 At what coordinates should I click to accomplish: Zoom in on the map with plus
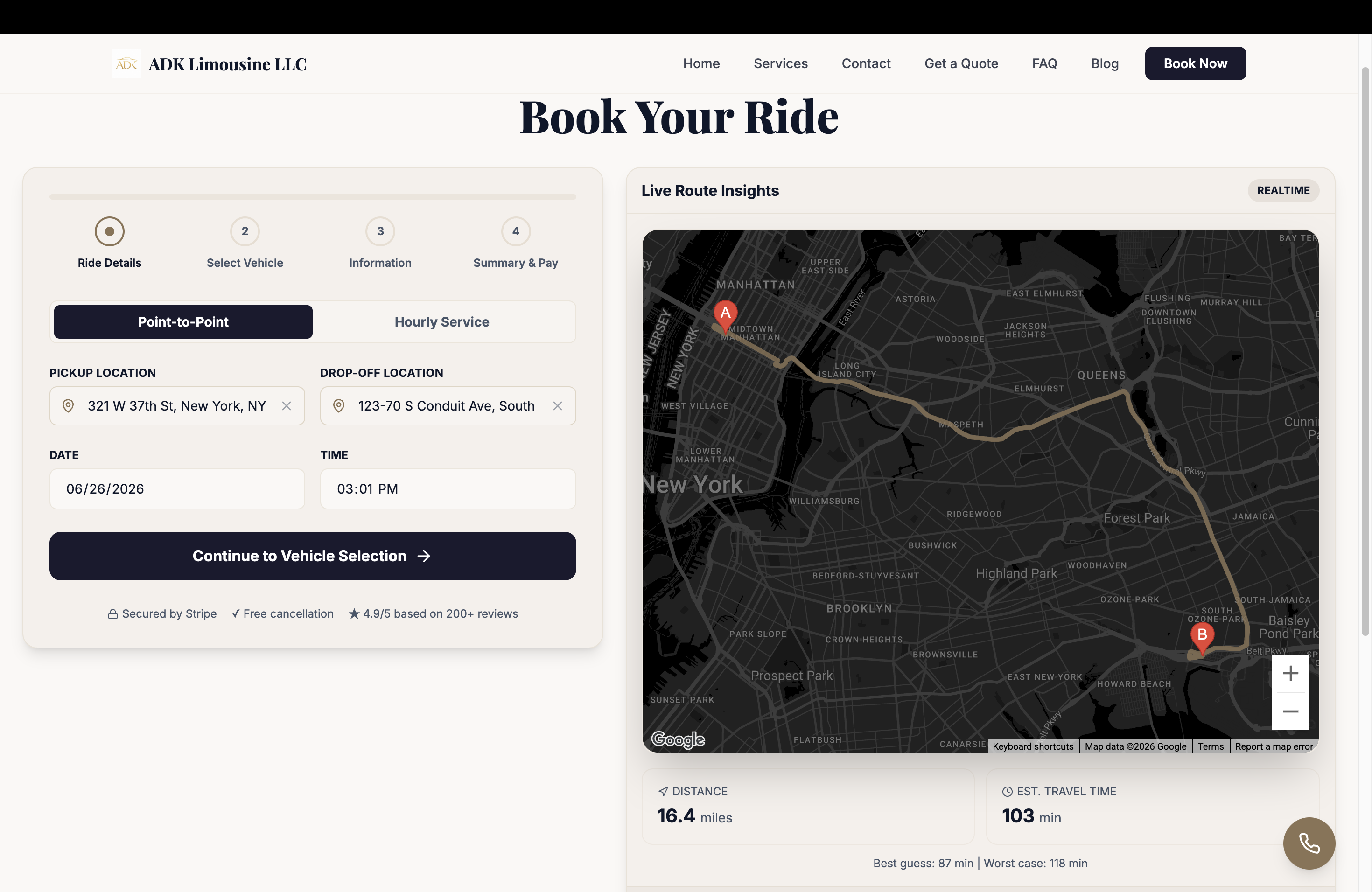tap(1290, 673)
